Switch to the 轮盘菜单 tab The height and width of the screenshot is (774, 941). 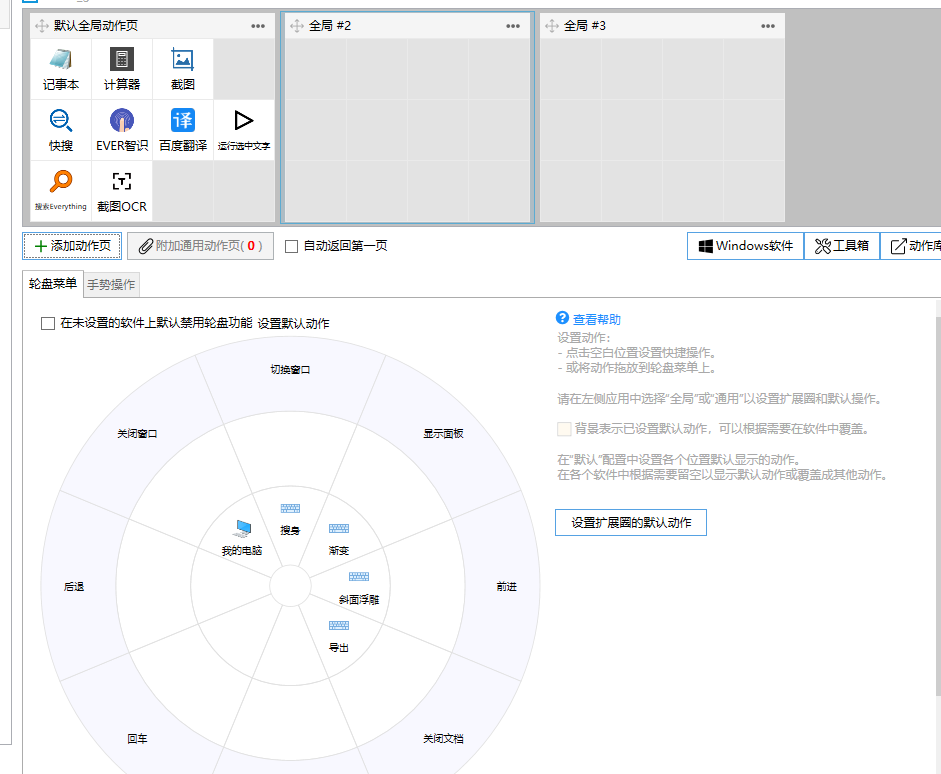pyautogui.click(x=53, y=284)
